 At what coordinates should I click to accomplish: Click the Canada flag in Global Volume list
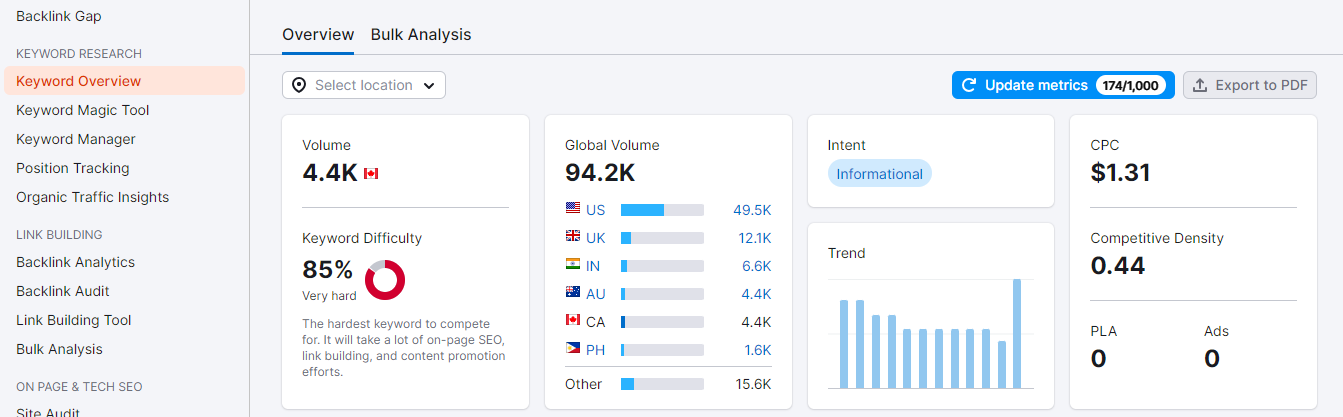coord(573,321)
